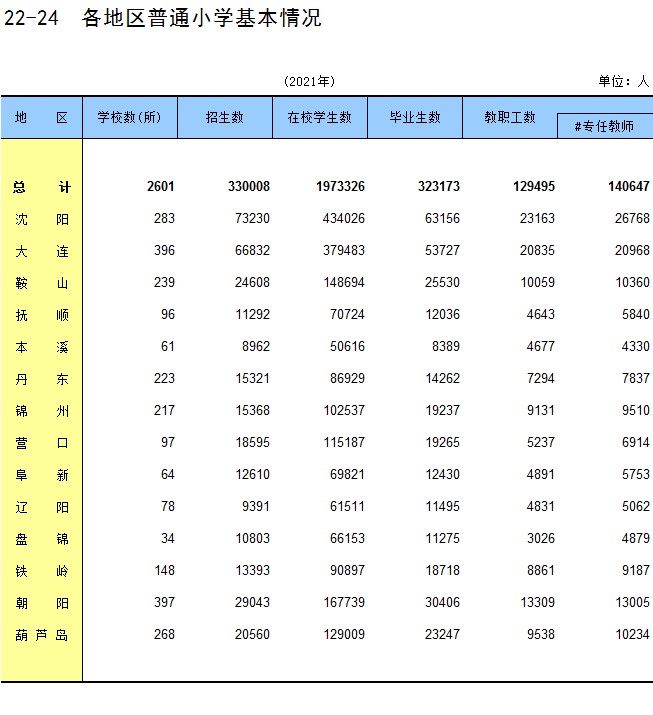
Task: Click the title '各地区普通小学基本情况'
Action: pyautogui.click(x=202, y=18)
